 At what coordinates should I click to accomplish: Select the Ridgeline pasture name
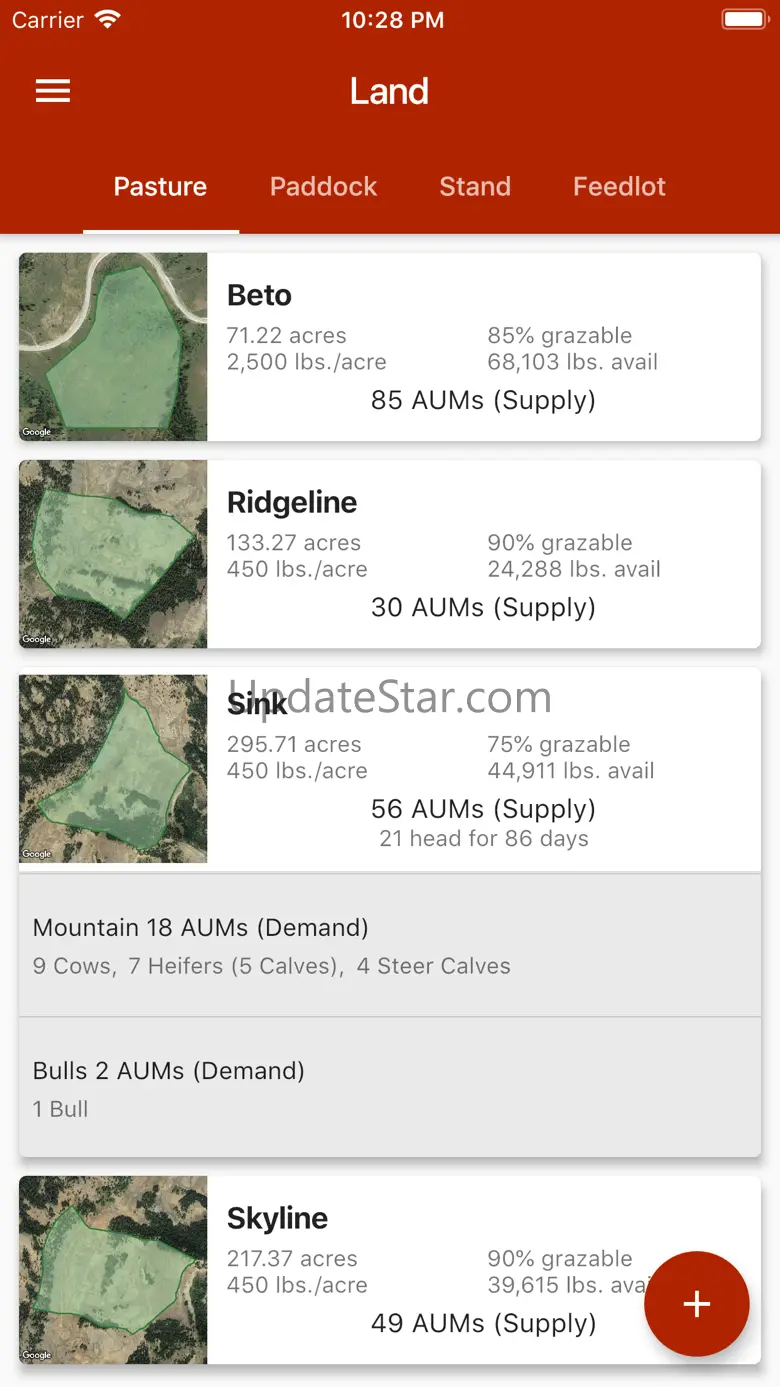pos(292,503)
